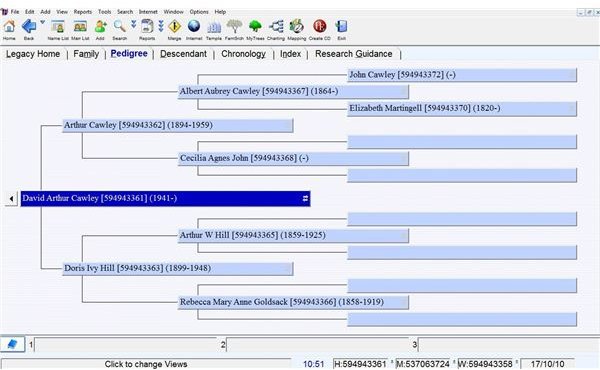Open the Reports toolbar icon
Screen dimensions: 600x370
(147, 27)
